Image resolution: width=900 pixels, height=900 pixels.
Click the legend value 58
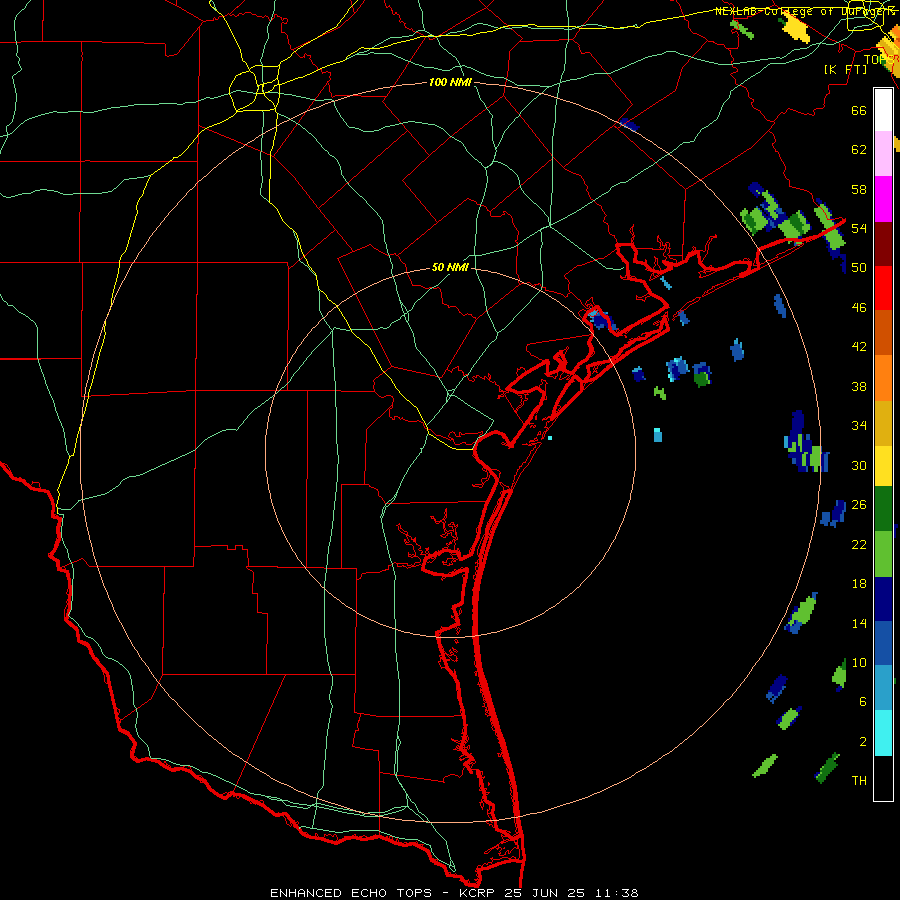tap(859, 189)
